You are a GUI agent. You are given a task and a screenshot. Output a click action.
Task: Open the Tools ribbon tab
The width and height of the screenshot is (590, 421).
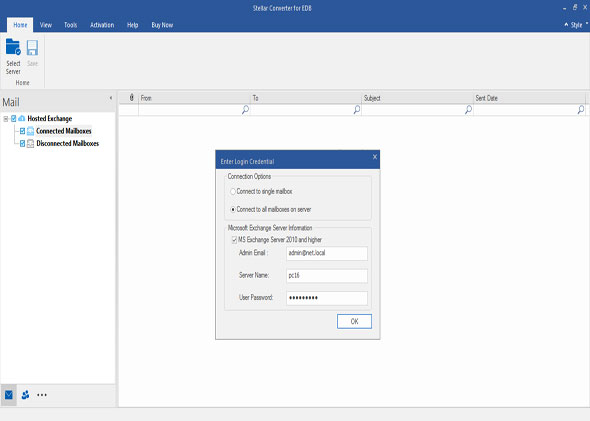tap(70, 25)
